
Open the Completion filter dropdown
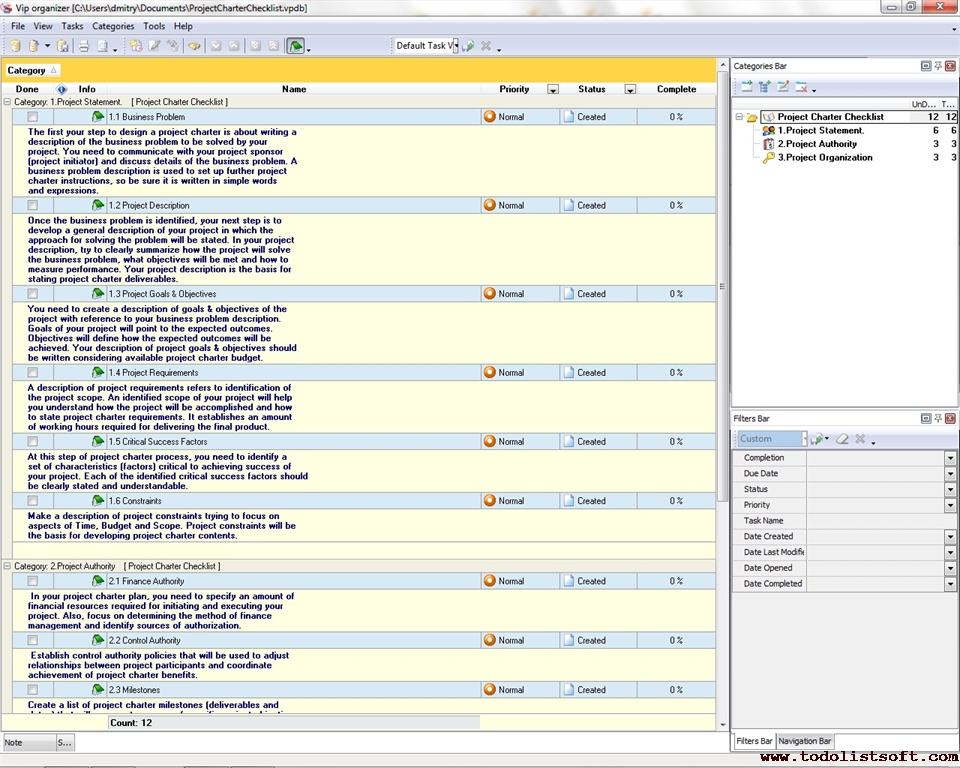[x=950, y=458]
